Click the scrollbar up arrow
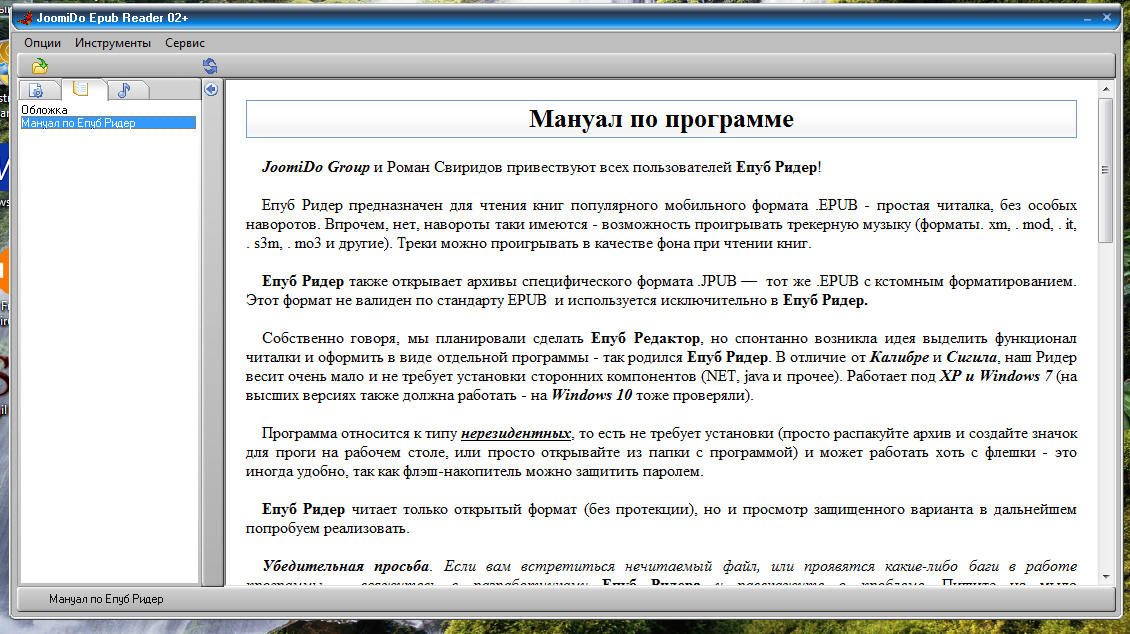The height and width of the screenshot is (634, 1130). point(1105,90)
